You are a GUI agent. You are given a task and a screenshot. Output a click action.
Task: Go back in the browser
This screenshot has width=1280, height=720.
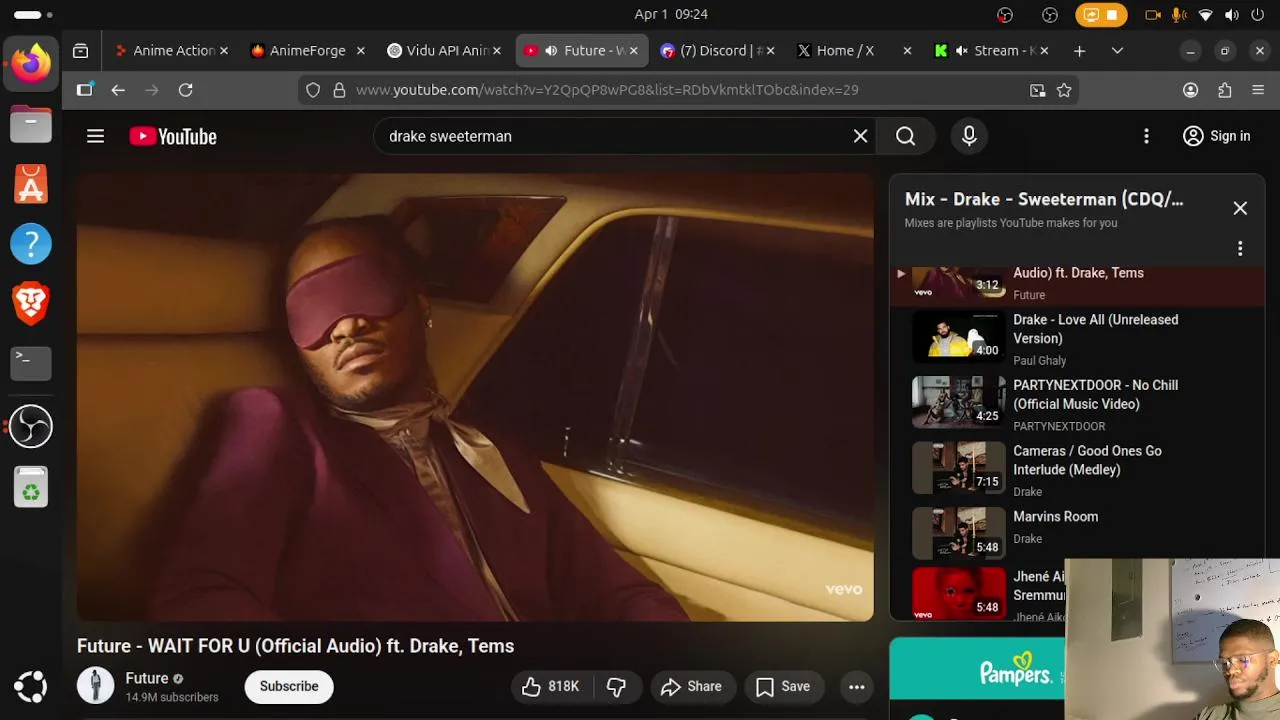[x=118, y=90]
